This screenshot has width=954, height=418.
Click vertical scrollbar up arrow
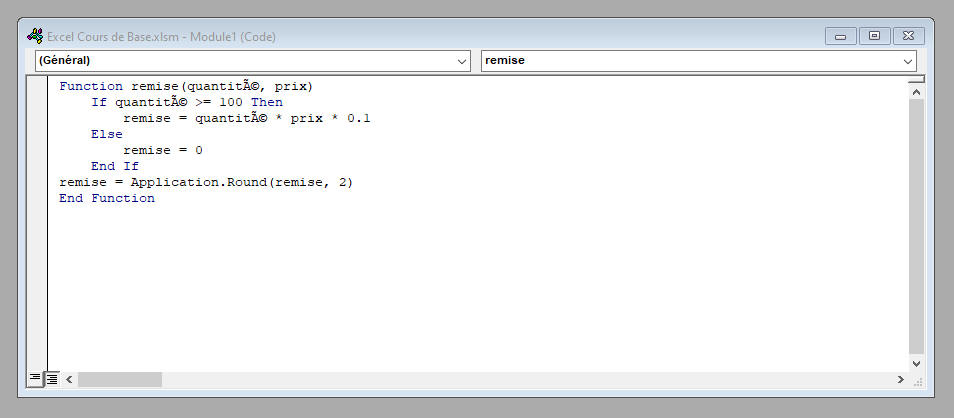(916, 92)
